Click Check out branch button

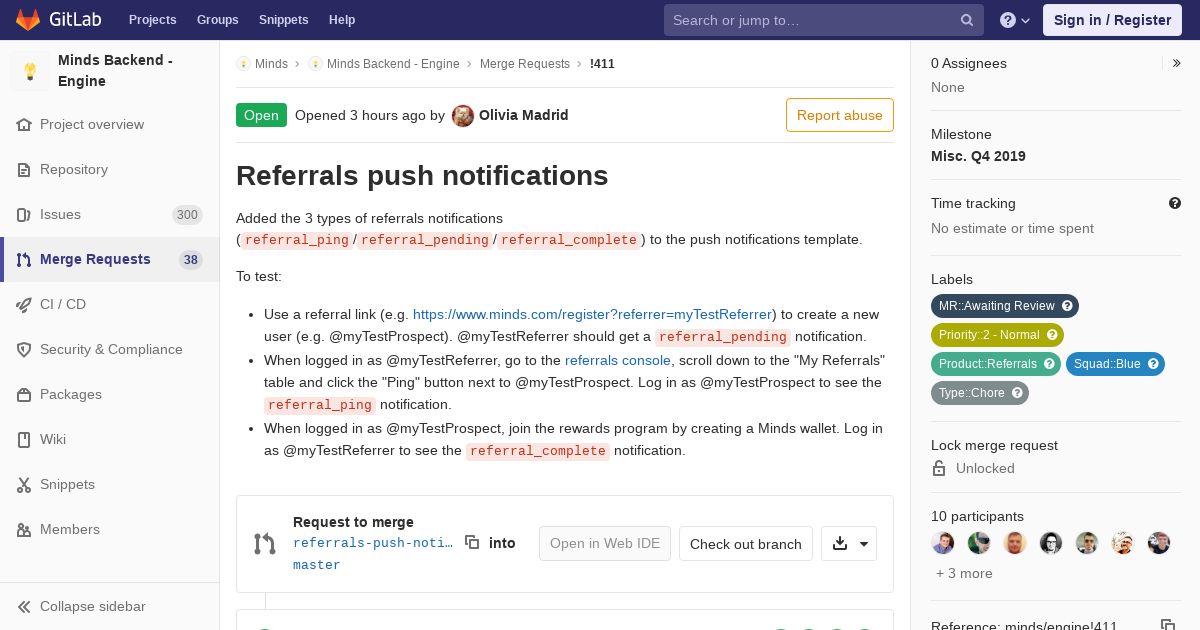pyautogui.click(x=746, y=544)
